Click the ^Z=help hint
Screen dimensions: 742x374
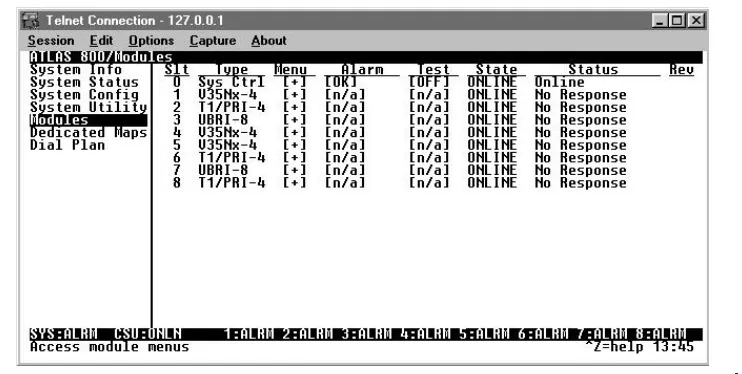tap(615, 347)
